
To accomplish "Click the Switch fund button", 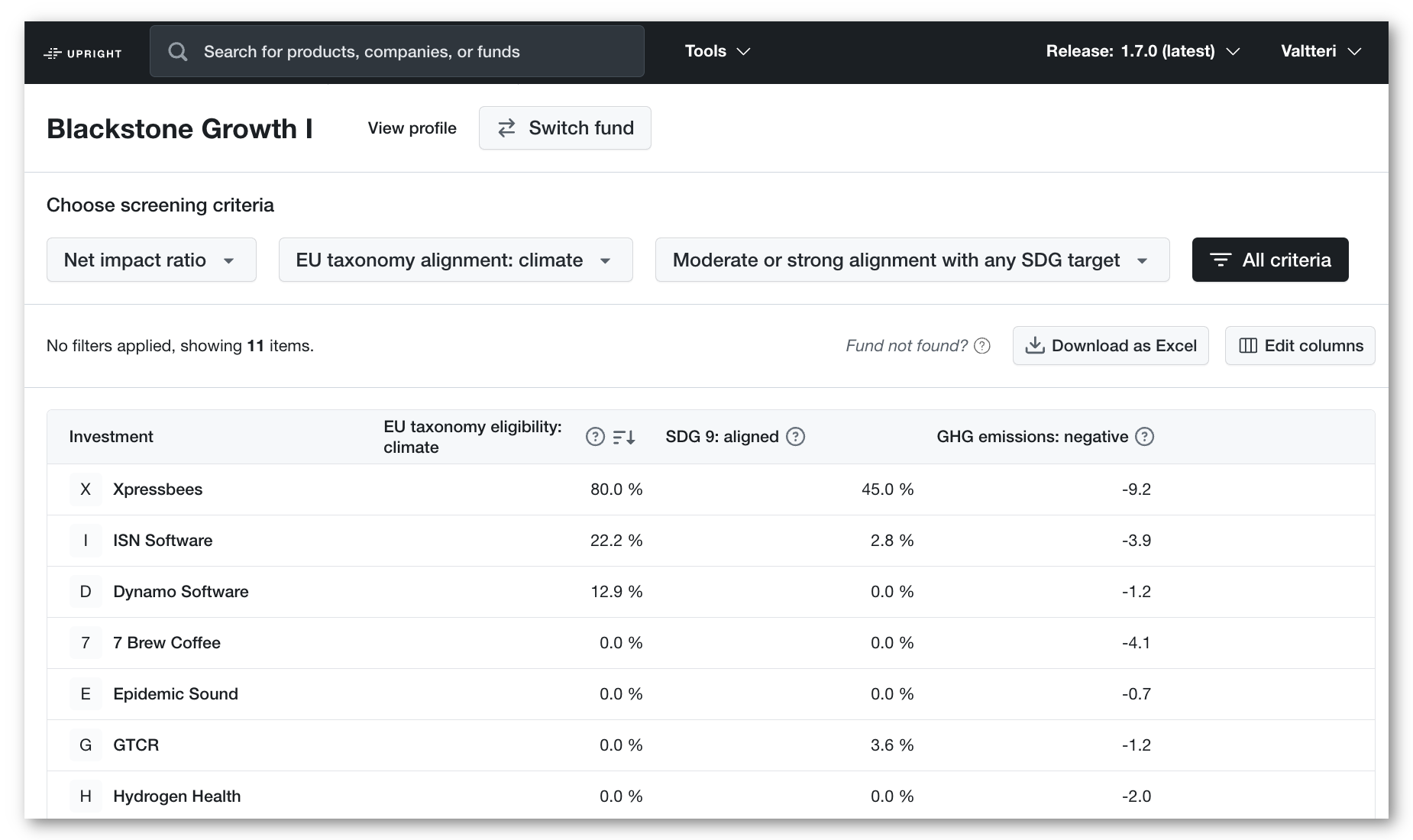I will point(565,128).
